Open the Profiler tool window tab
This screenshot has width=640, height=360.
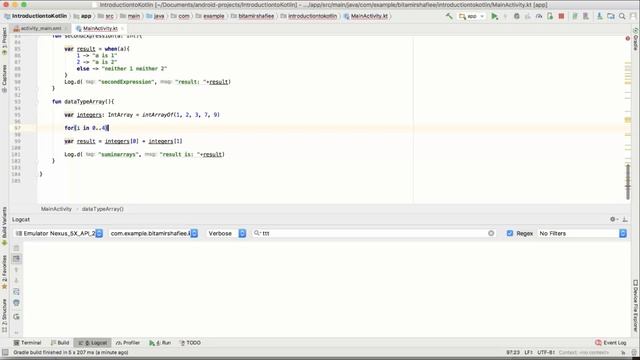pos(128,343)
